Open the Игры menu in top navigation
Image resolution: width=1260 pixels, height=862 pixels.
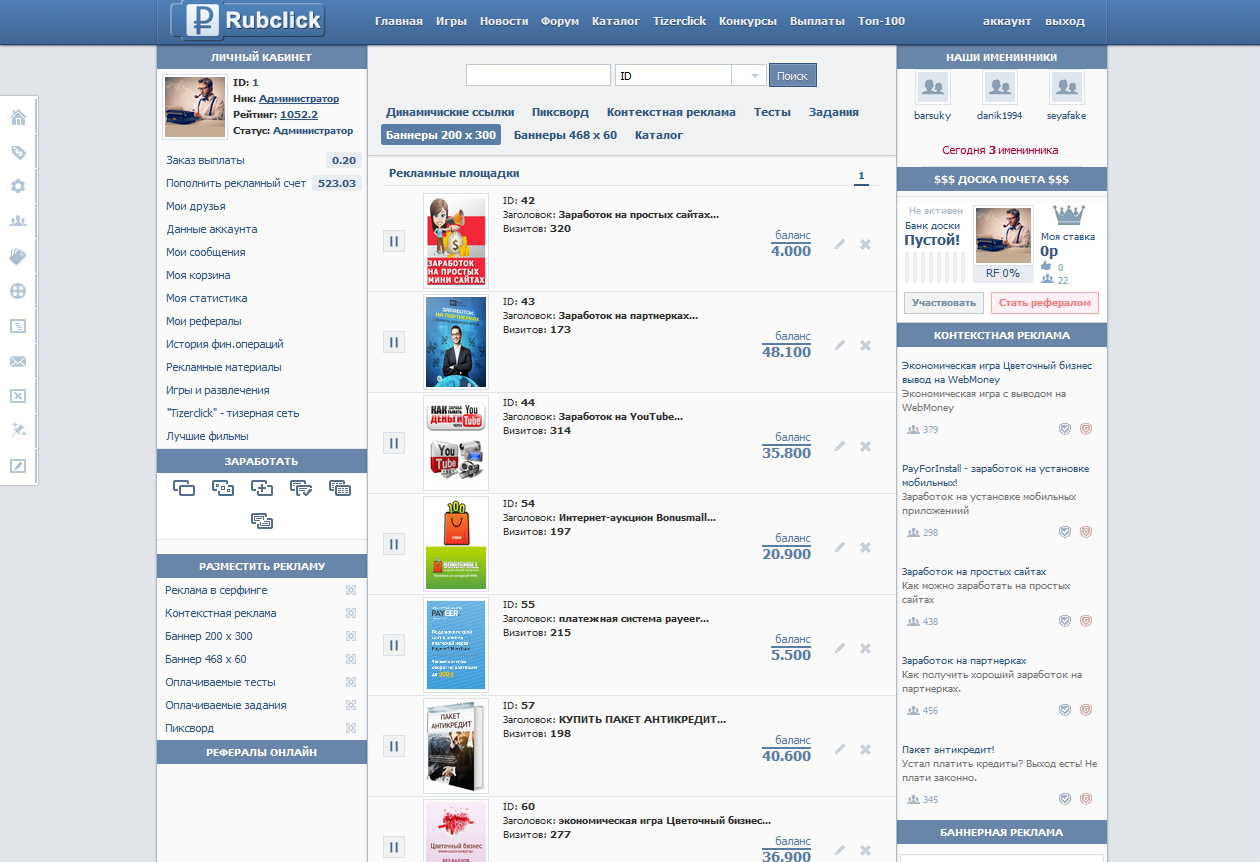(x=451, y=21)
